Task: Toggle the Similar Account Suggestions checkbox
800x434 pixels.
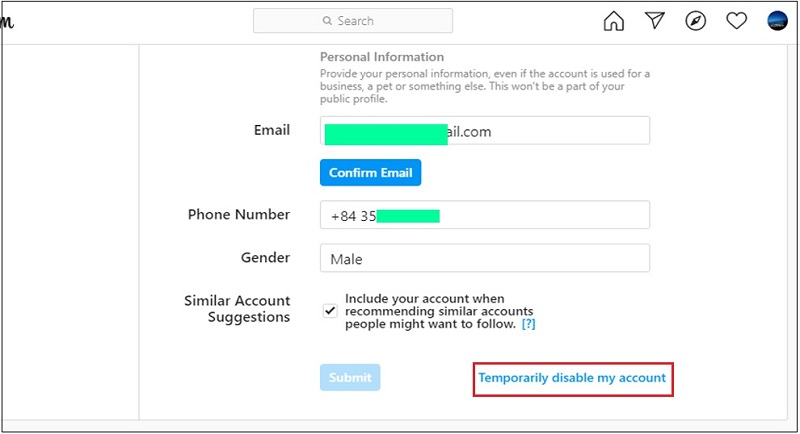Action: click(x=331, y=311)
